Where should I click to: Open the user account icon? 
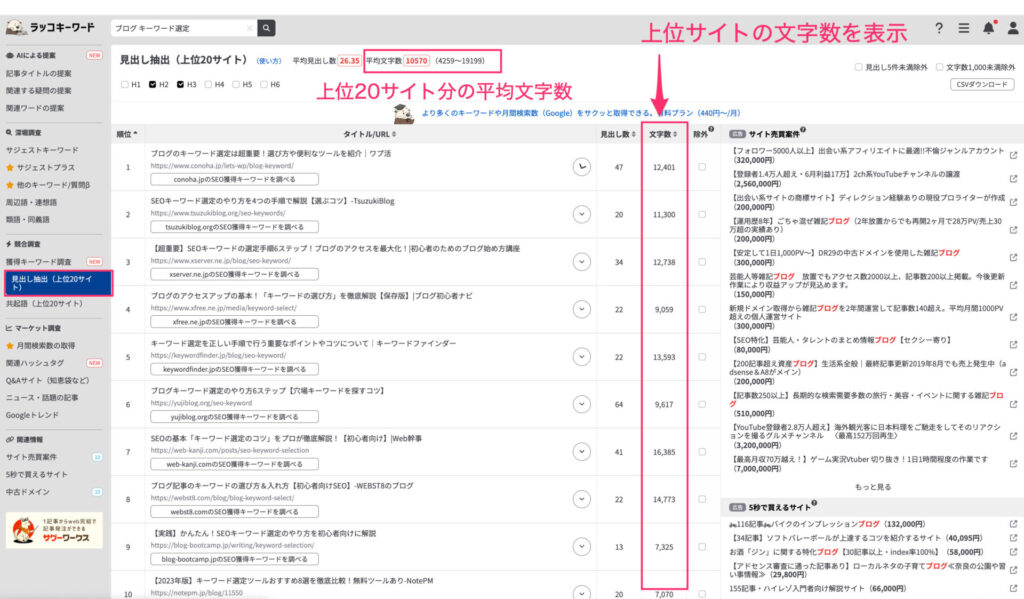(x=1013, y=28)
